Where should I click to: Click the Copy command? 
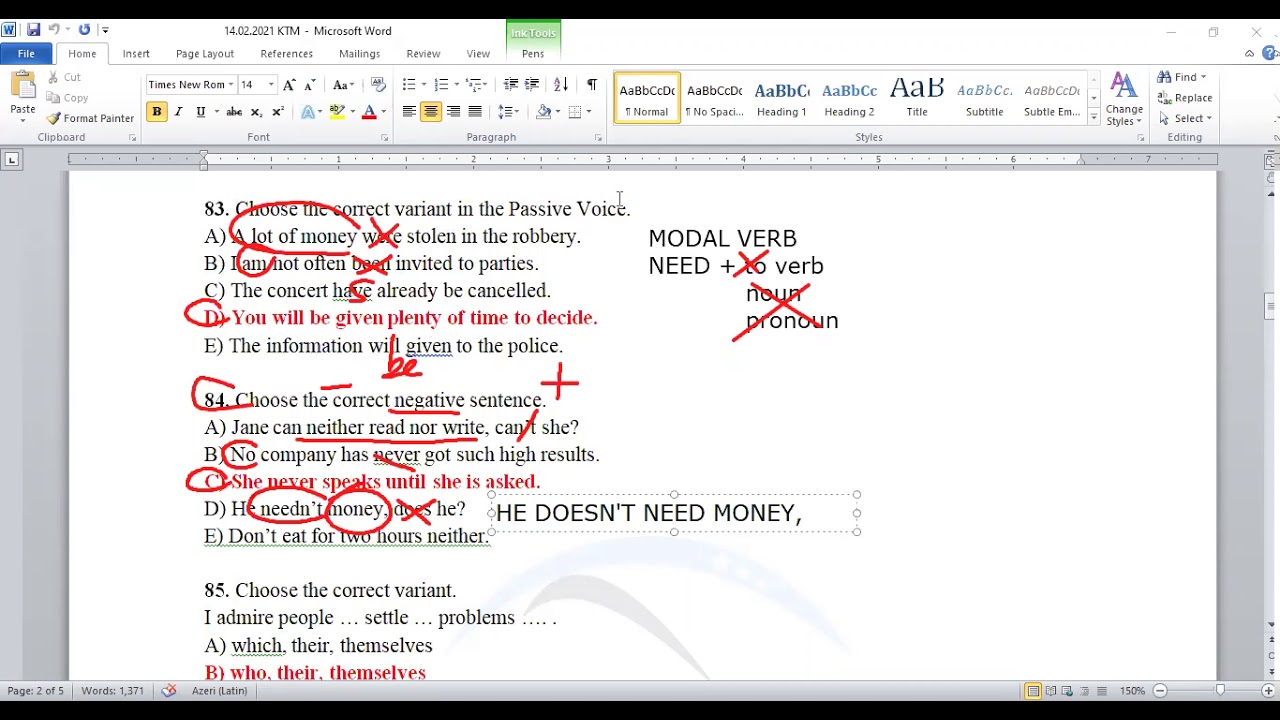[x=67, y=98]
